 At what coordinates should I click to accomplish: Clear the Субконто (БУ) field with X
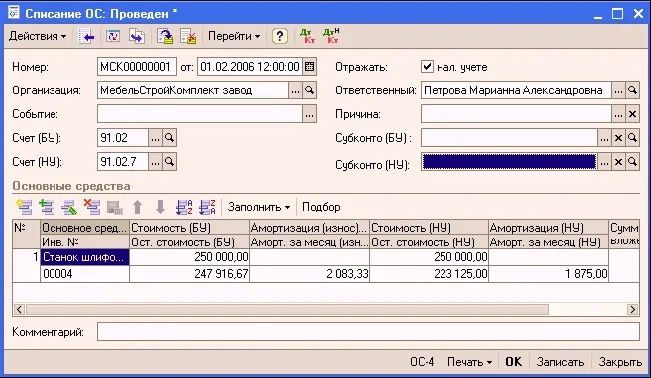click(x=618, y=138)
